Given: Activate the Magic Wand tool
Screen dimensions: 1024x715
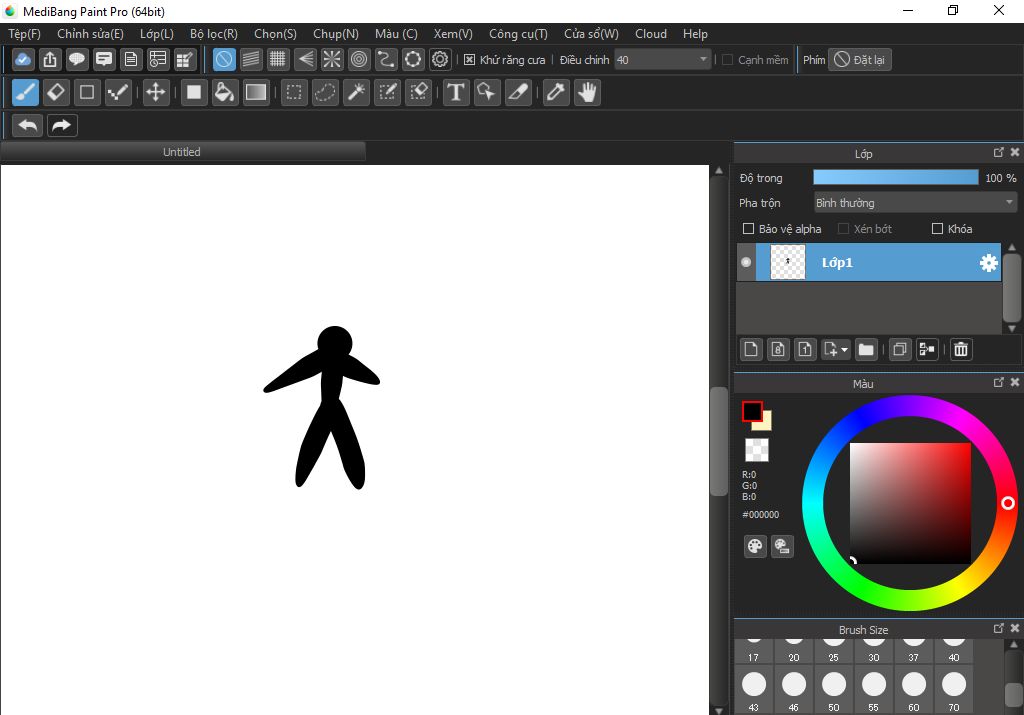Looking at the screenshot, I should point(355,93).
